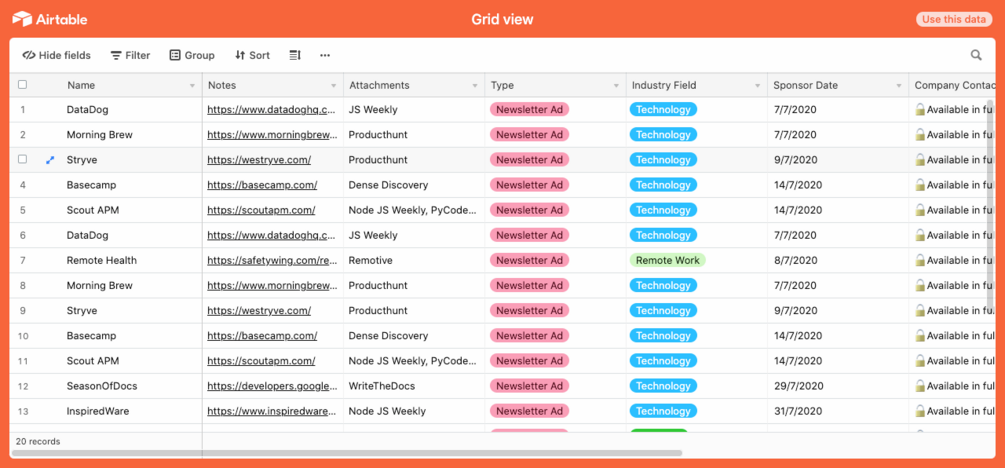Select the 31/7/2020 sponsor date cell
The height and width of the screenshot is (468, 1005).
point(838,411)
